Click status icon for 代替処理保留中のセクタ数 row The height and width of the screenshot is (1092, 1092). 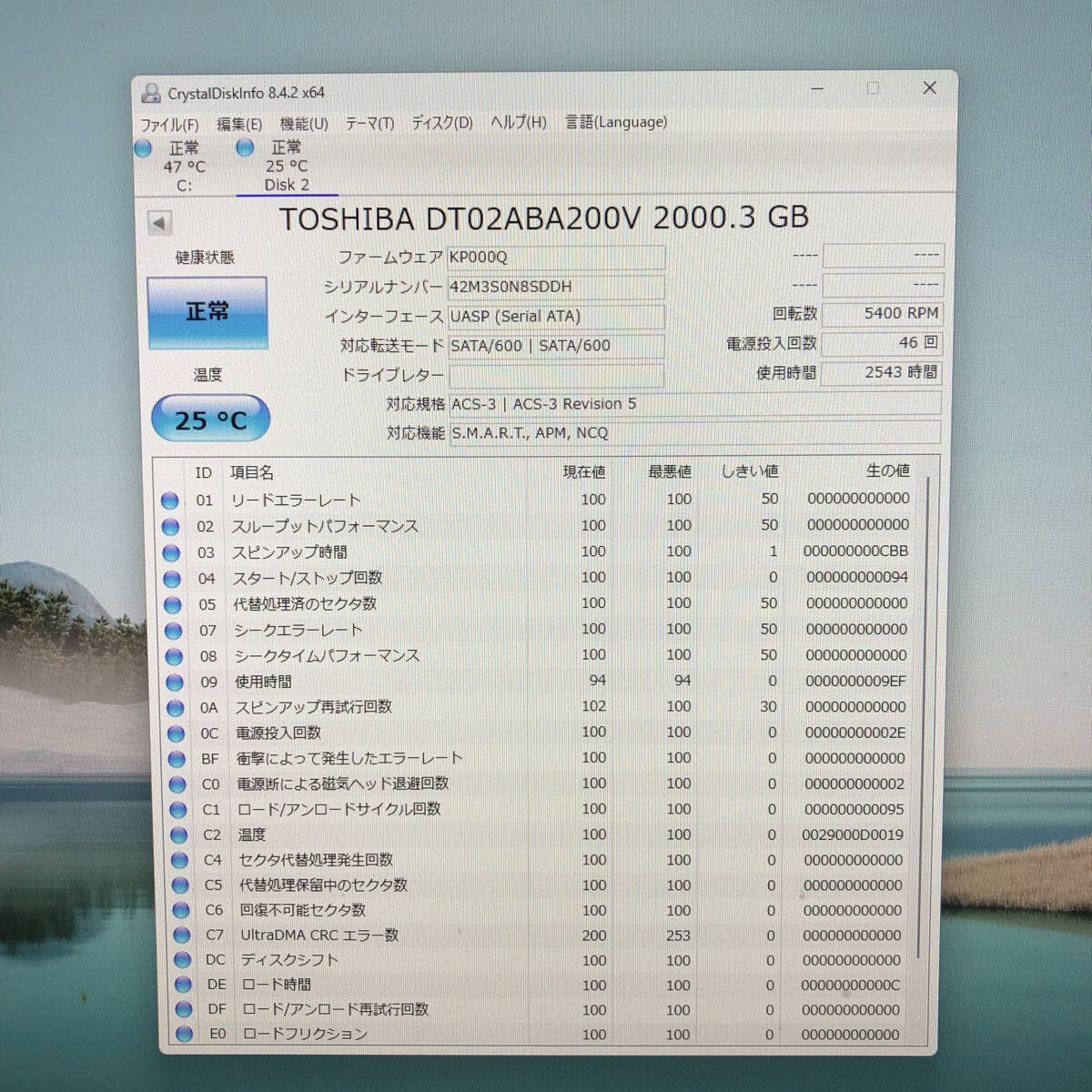point(181,885)
